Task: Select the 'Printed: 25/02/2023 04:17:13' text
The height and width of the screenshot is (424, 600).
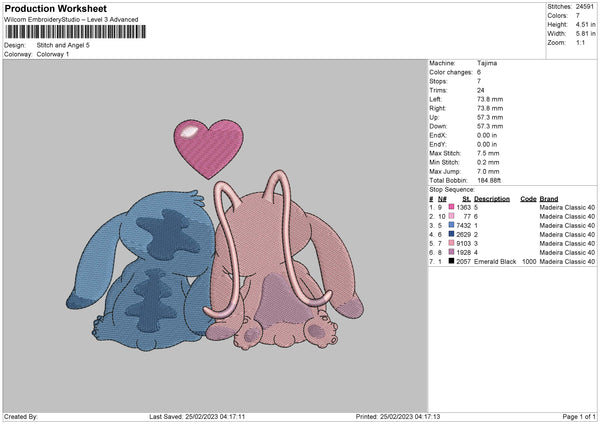Action: coord(398,417)
